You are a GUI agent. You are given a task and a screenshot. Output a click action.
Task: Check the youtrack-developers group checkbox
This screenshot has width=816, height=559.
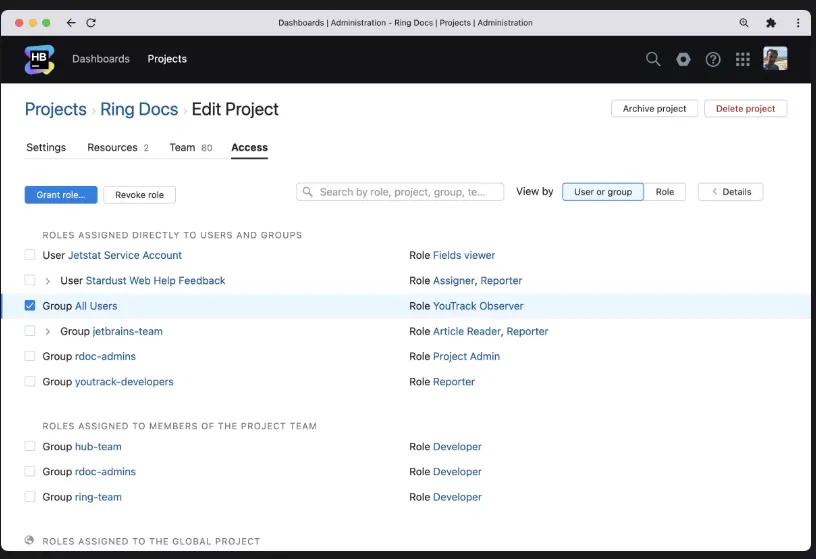(30, 382)
